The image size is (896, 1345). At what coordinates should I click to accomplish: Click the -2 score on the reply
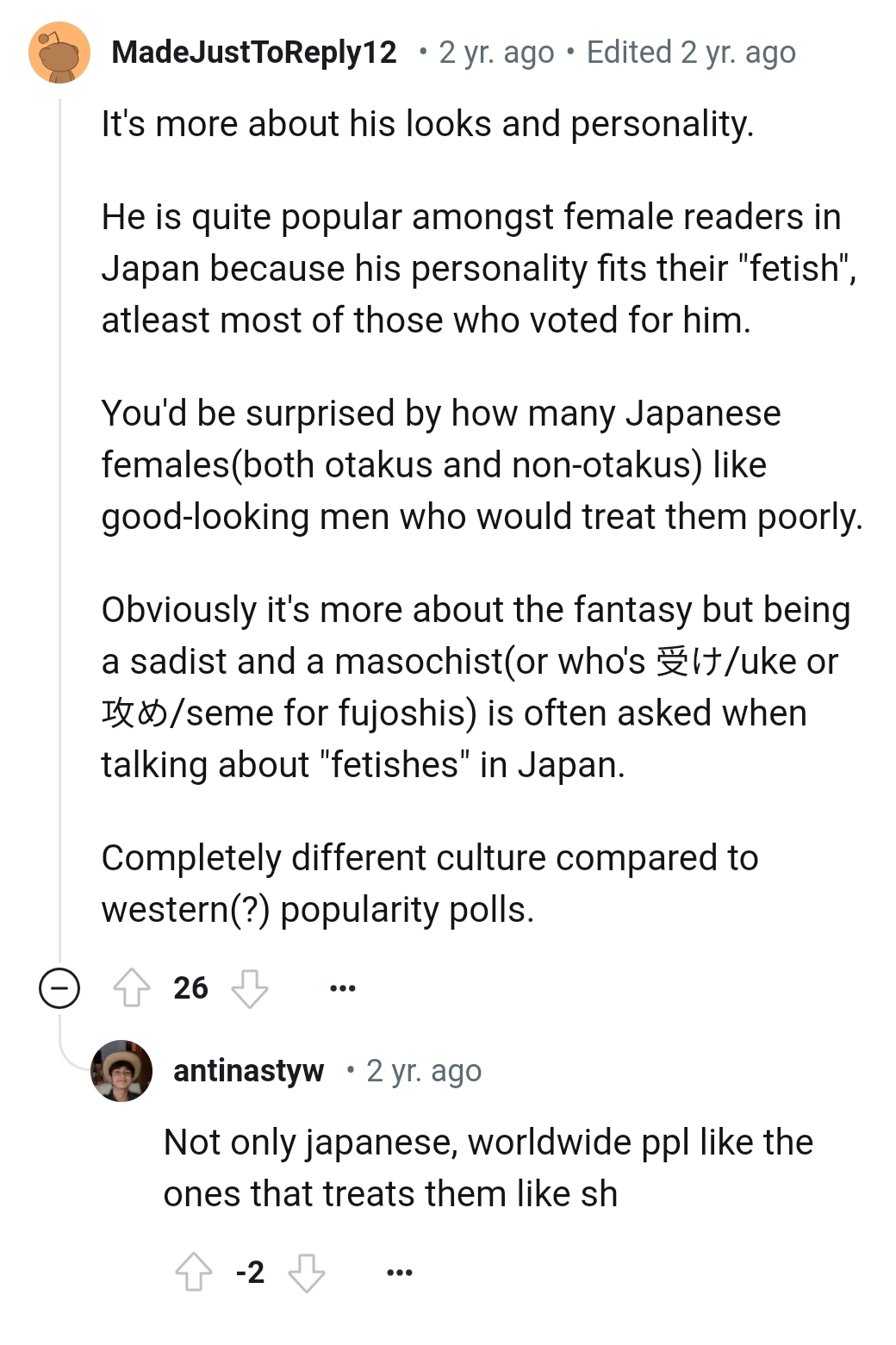point(250,1273)
